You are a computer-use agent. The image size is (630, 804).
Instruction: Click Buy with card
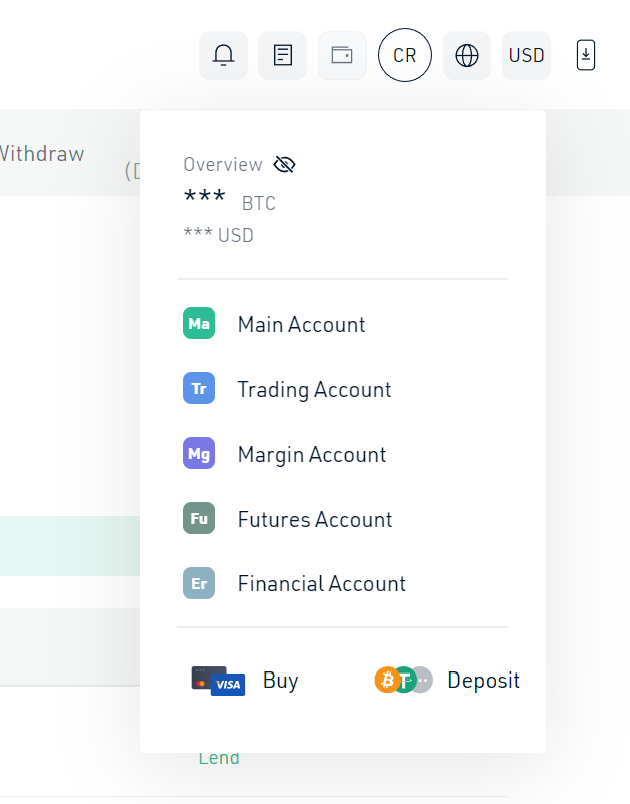click(x=245, y=680)
